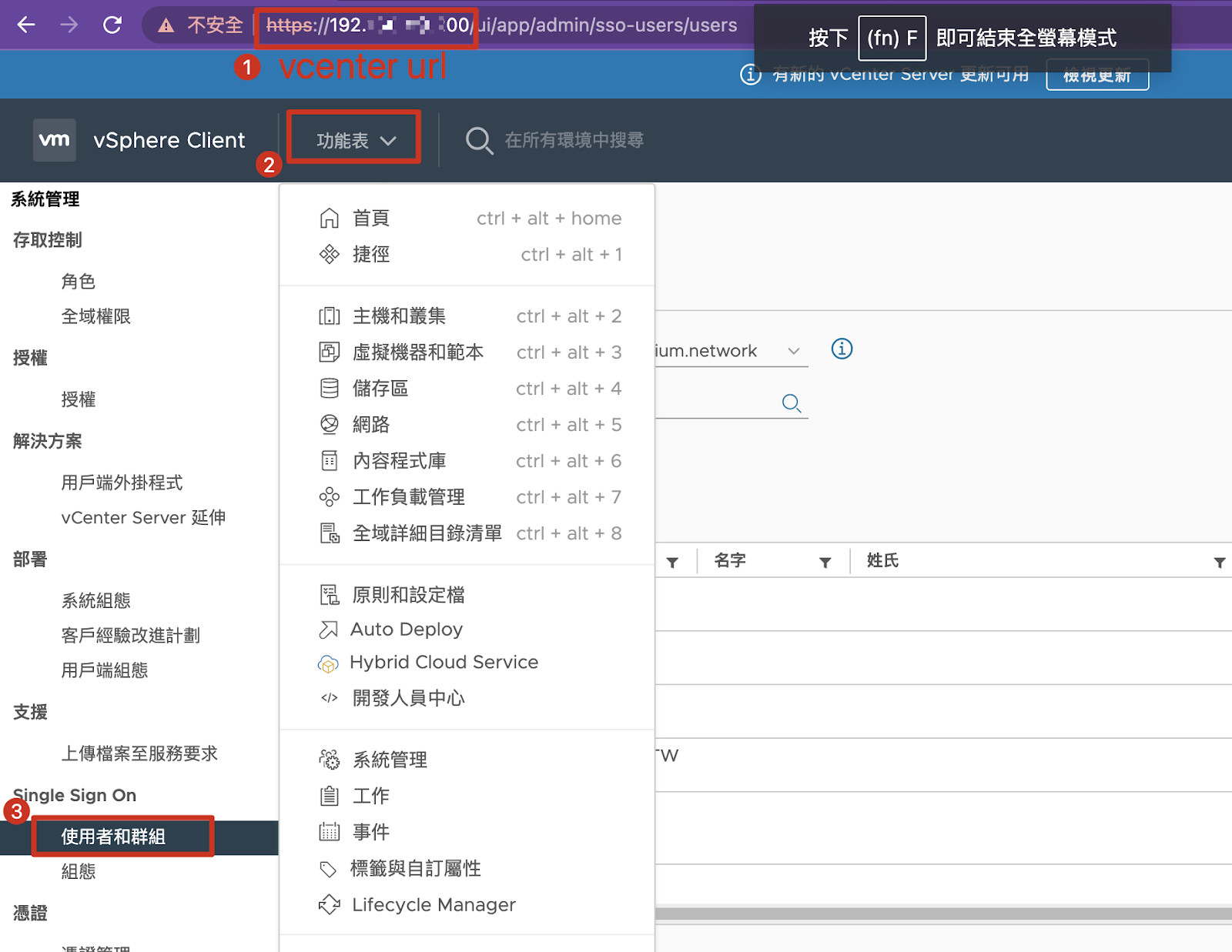Click the filter icon in 名字 column

[825, 562]
